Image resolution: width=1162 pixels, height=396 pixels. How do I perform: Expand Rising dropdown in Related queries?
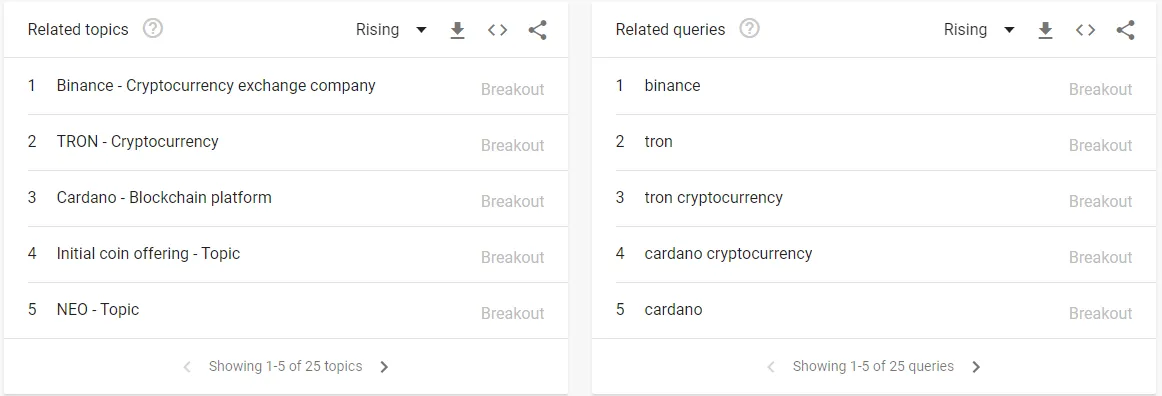(979, 30)
